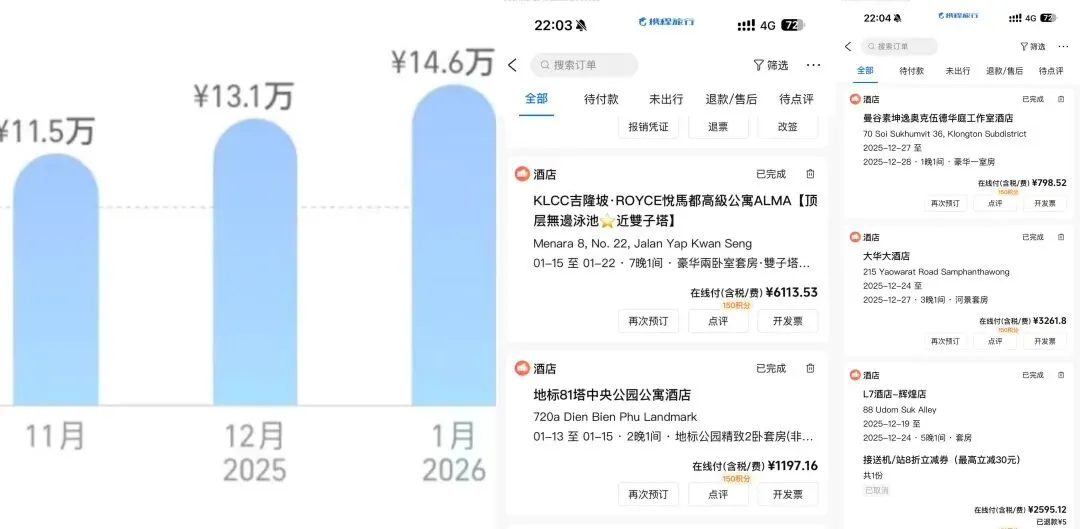The height and width of the screenshot is (529, 1080).
Task: Tap 开发票 on the 曼谷素坤逸 order
Action: coord(1044,203)
